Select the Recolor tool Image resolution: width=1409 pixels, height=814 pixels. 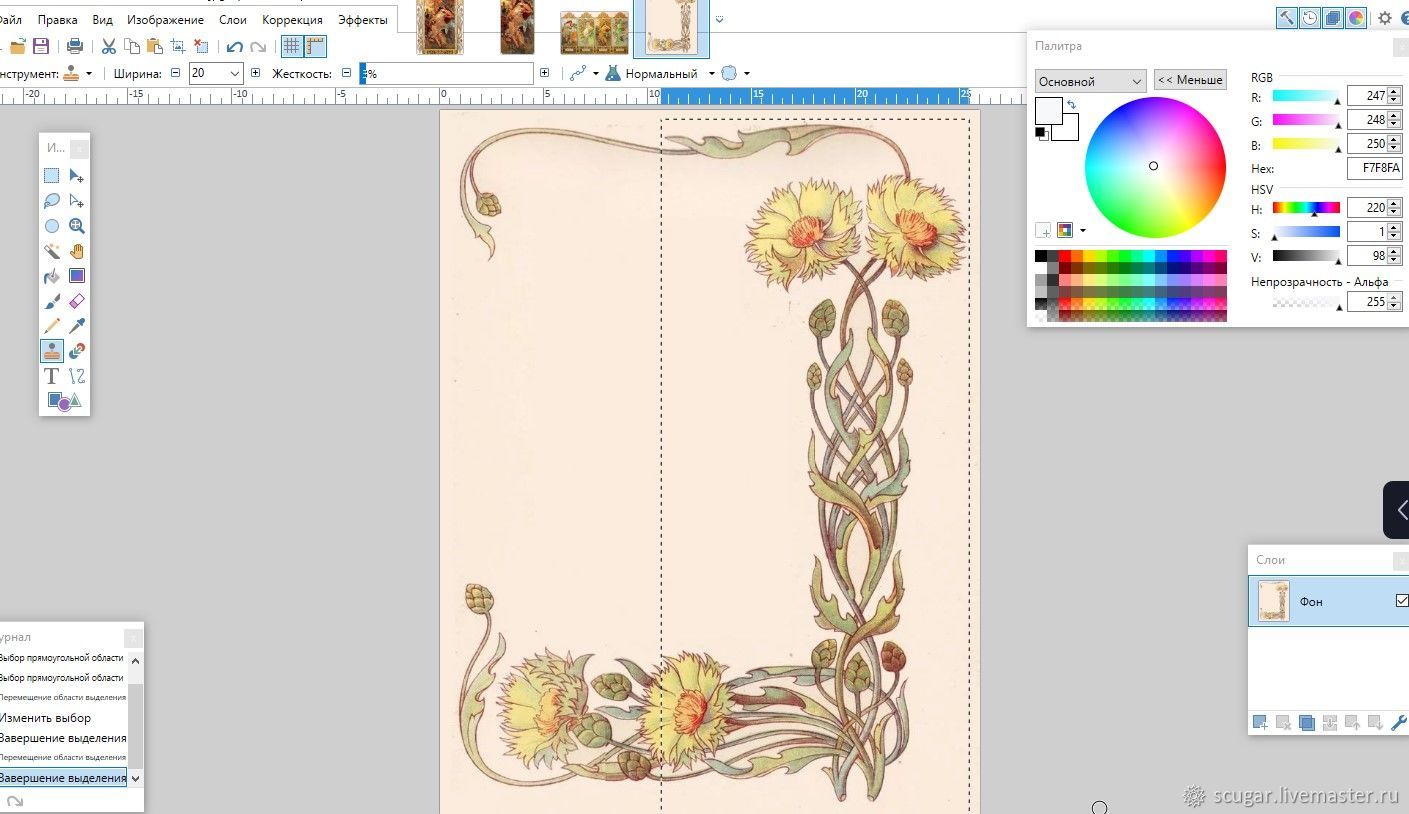tap(77, 351)
